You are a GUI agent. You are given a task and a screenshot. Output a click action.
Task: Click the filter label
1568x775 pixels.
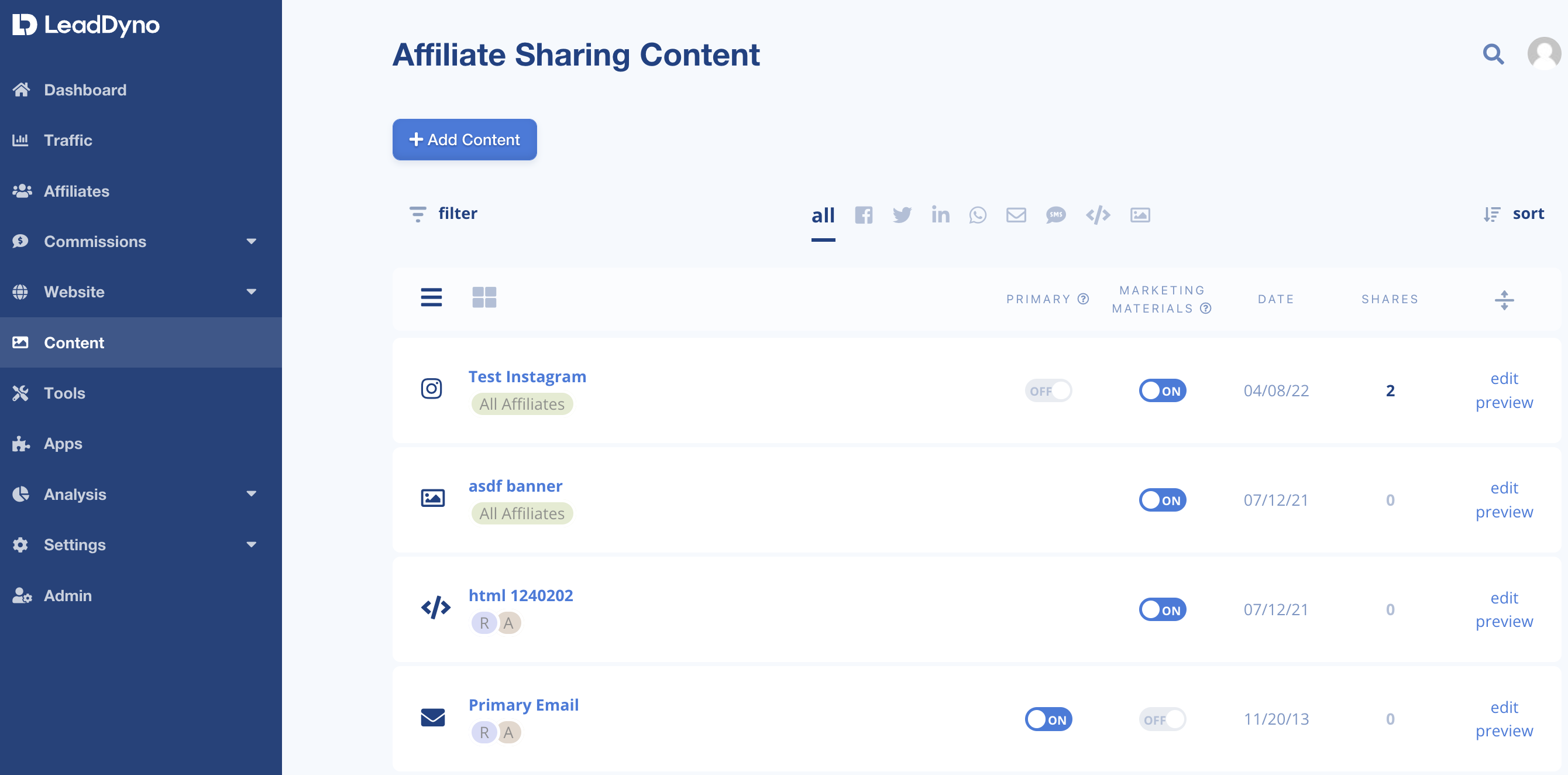tap(458, 214)
